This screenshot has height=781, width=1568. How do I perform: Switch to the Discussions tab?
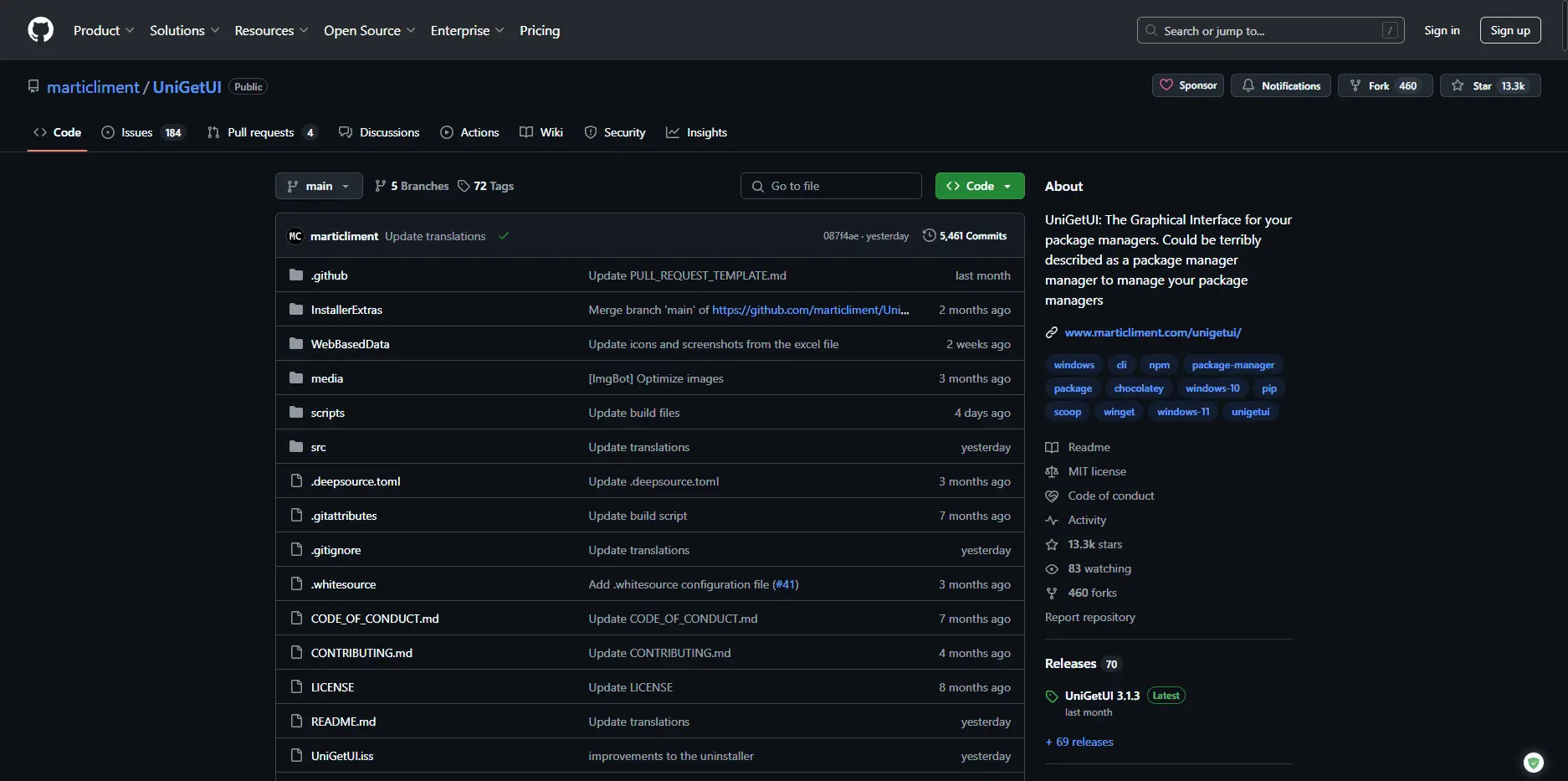379,132
